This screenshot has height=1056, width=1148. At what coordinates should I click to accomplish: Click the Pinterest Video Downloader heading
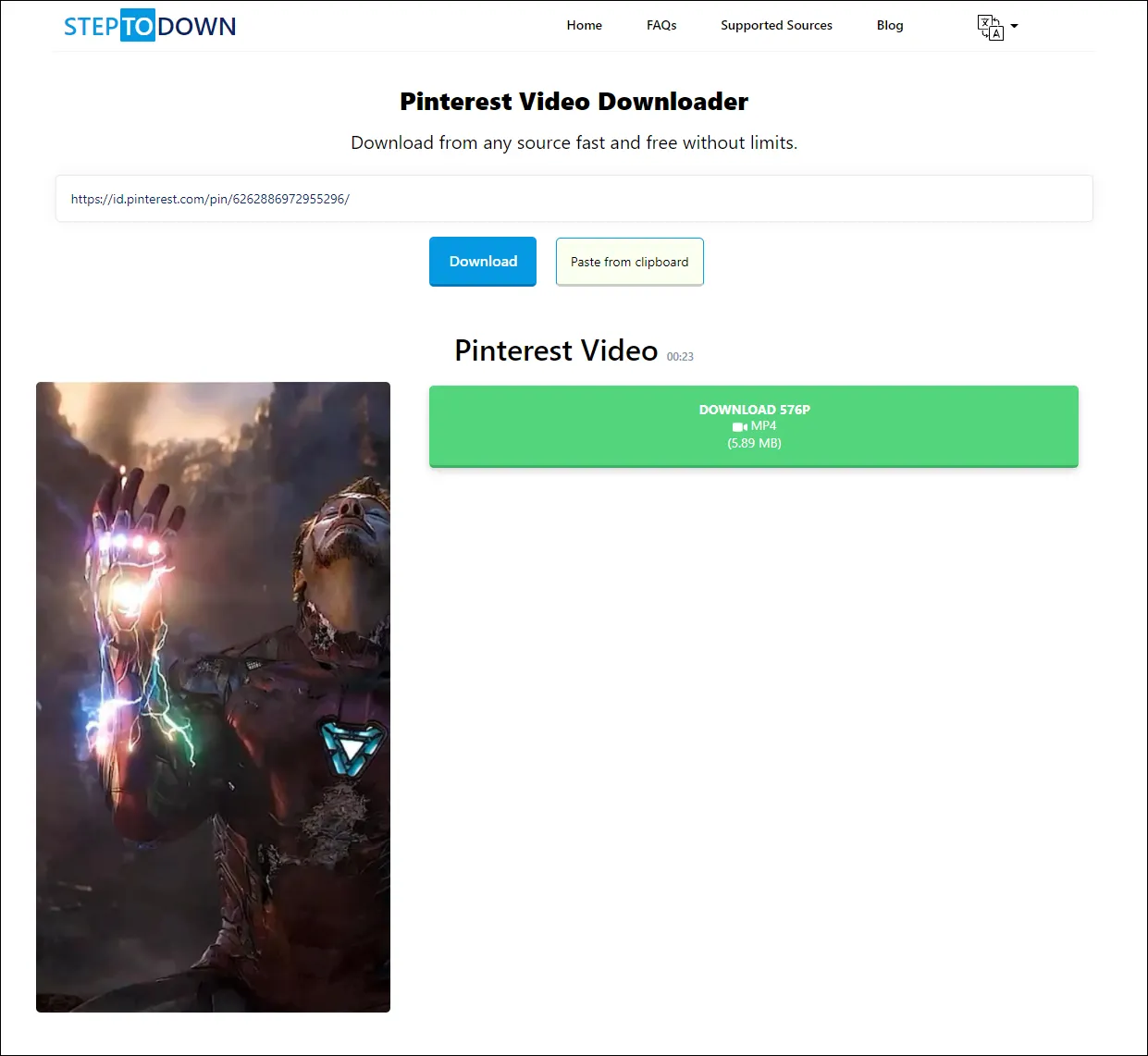click(574, 102)
